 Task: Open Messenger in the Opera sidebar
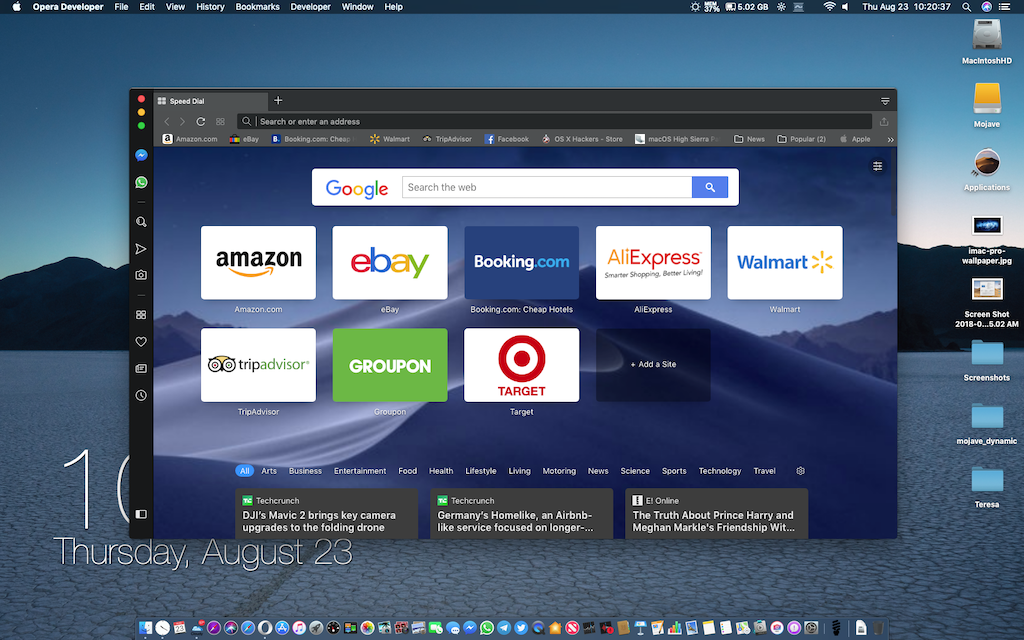[x=141, y=155]
